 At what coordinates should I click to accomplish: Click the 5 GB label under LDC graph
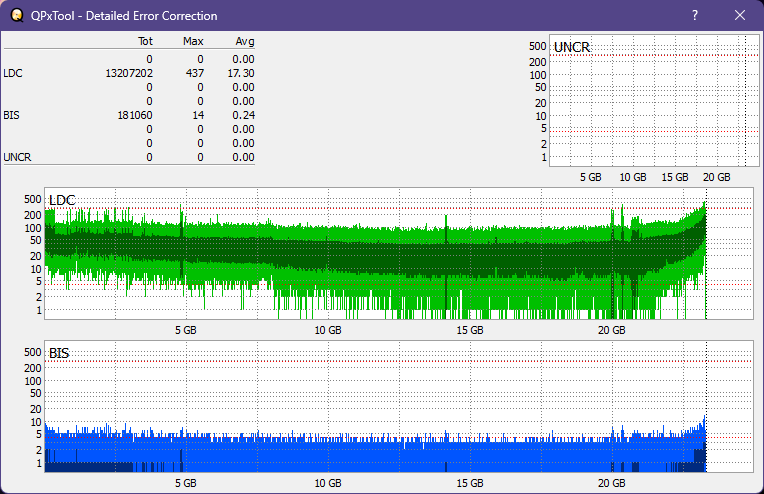186,330
